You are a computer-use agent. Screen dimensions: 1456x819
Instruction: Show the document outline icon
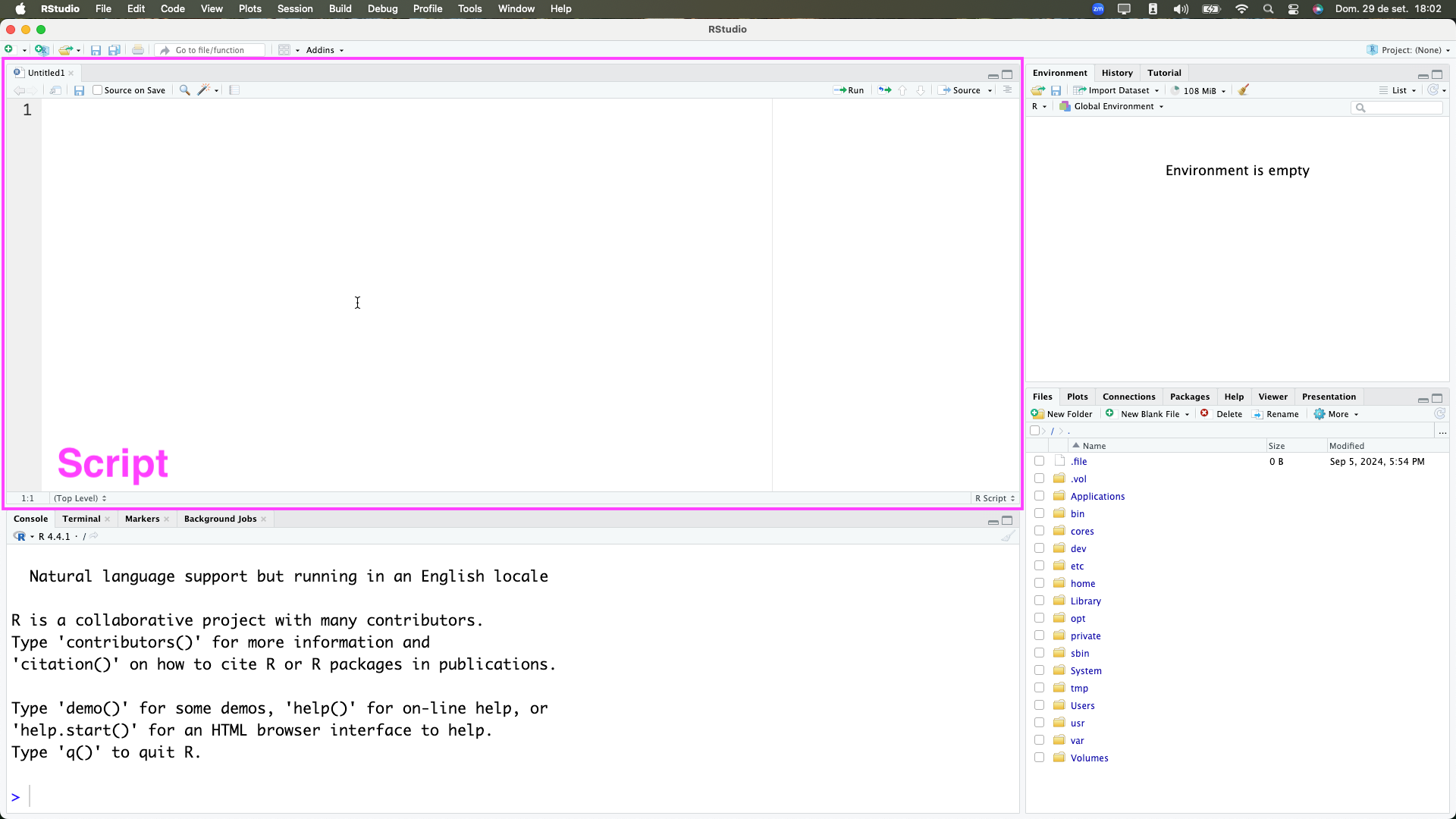pyautogui.click(x=1007, y=90)
